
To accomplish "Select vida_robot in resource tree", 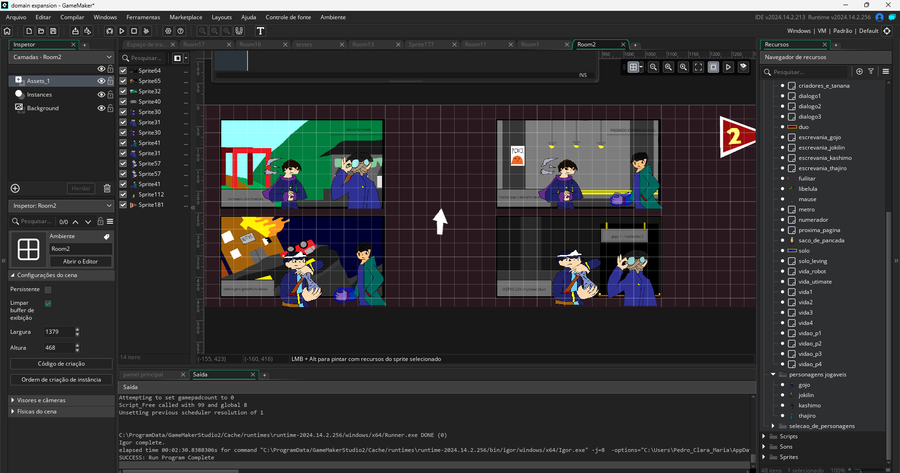I will coord(812,272).
